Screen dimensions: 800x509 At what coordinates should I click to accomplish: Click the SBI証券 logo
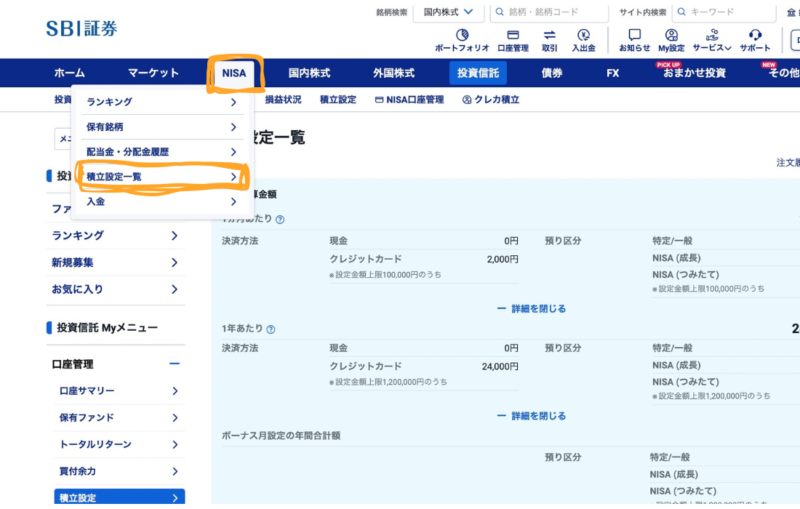click(x=81, y=28)
